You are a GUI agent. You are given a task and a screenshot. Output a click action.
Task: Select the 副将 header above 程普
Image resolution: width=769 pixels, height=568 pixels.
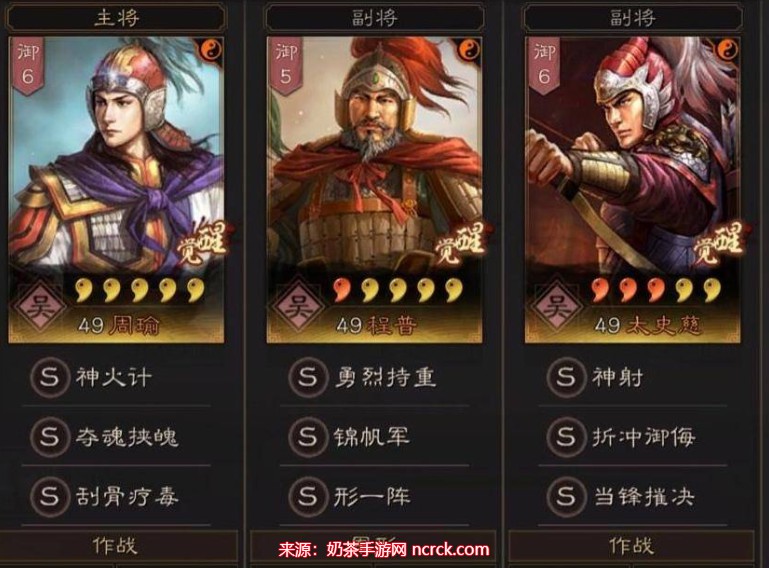click(375, 18)
